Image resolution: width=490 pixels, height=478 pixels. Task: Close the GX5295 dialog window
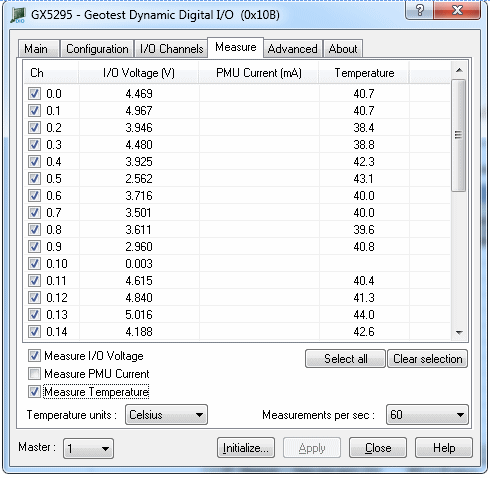(x=457, y=10)
